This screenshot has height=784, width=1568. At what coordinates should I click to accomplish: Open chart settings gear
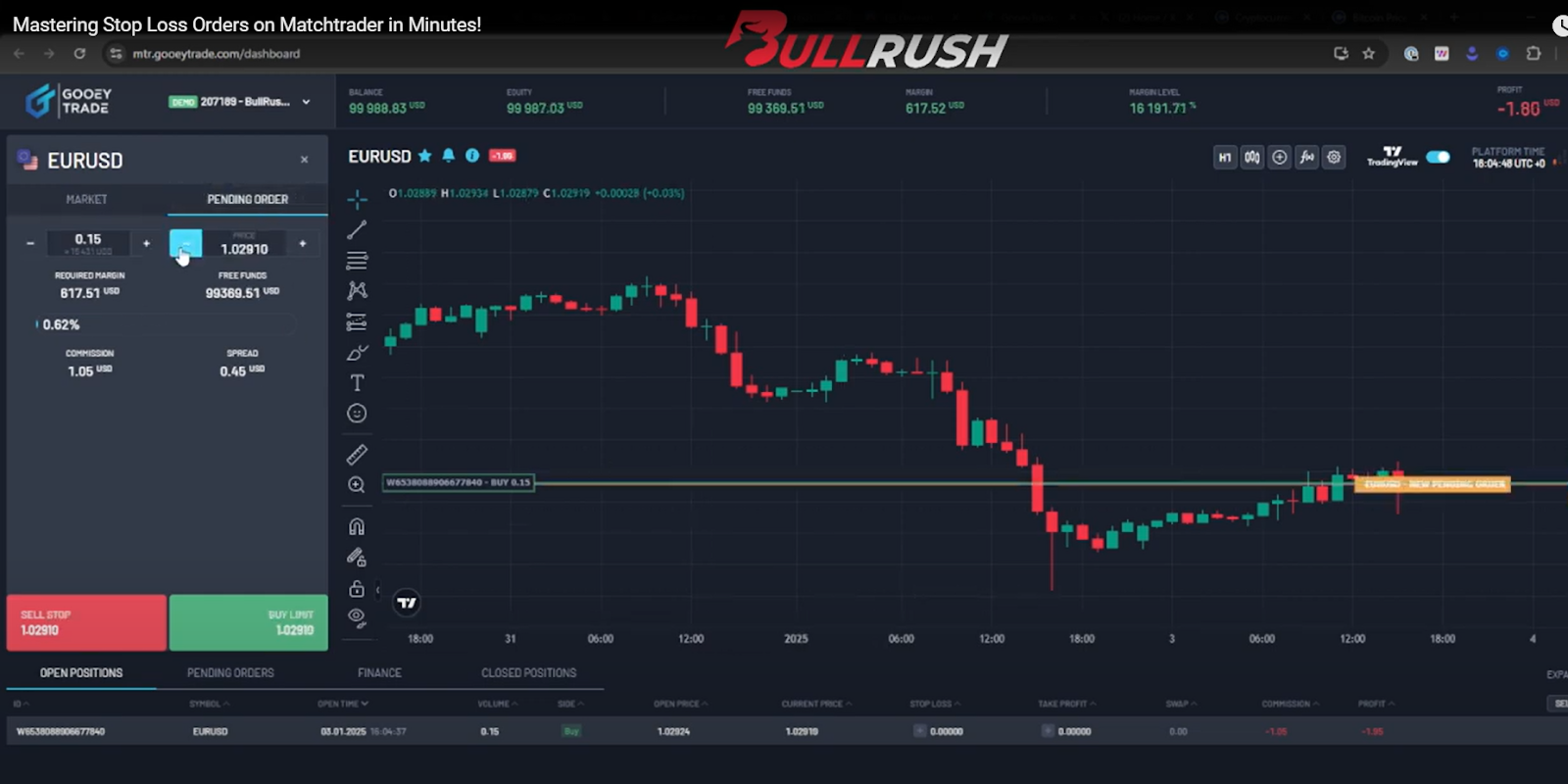1334,157
